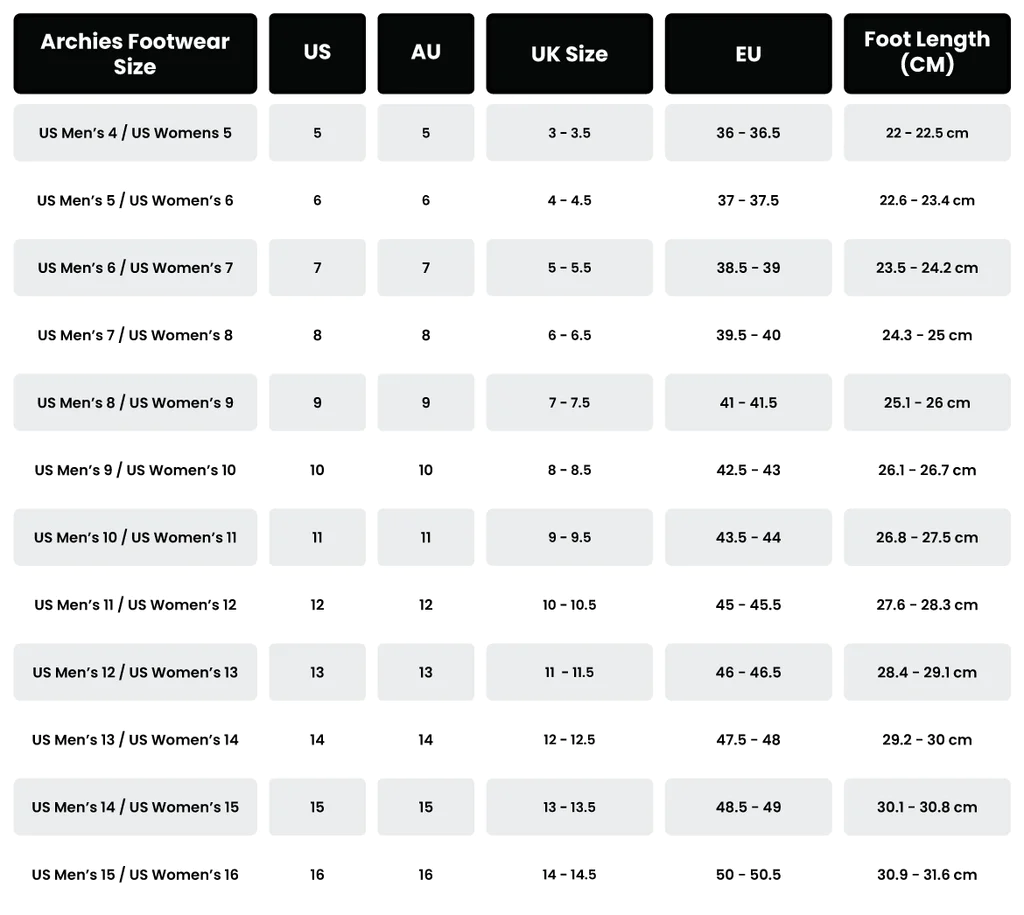Select the 22.6 - 23.4 cm value

pos(927,201)
